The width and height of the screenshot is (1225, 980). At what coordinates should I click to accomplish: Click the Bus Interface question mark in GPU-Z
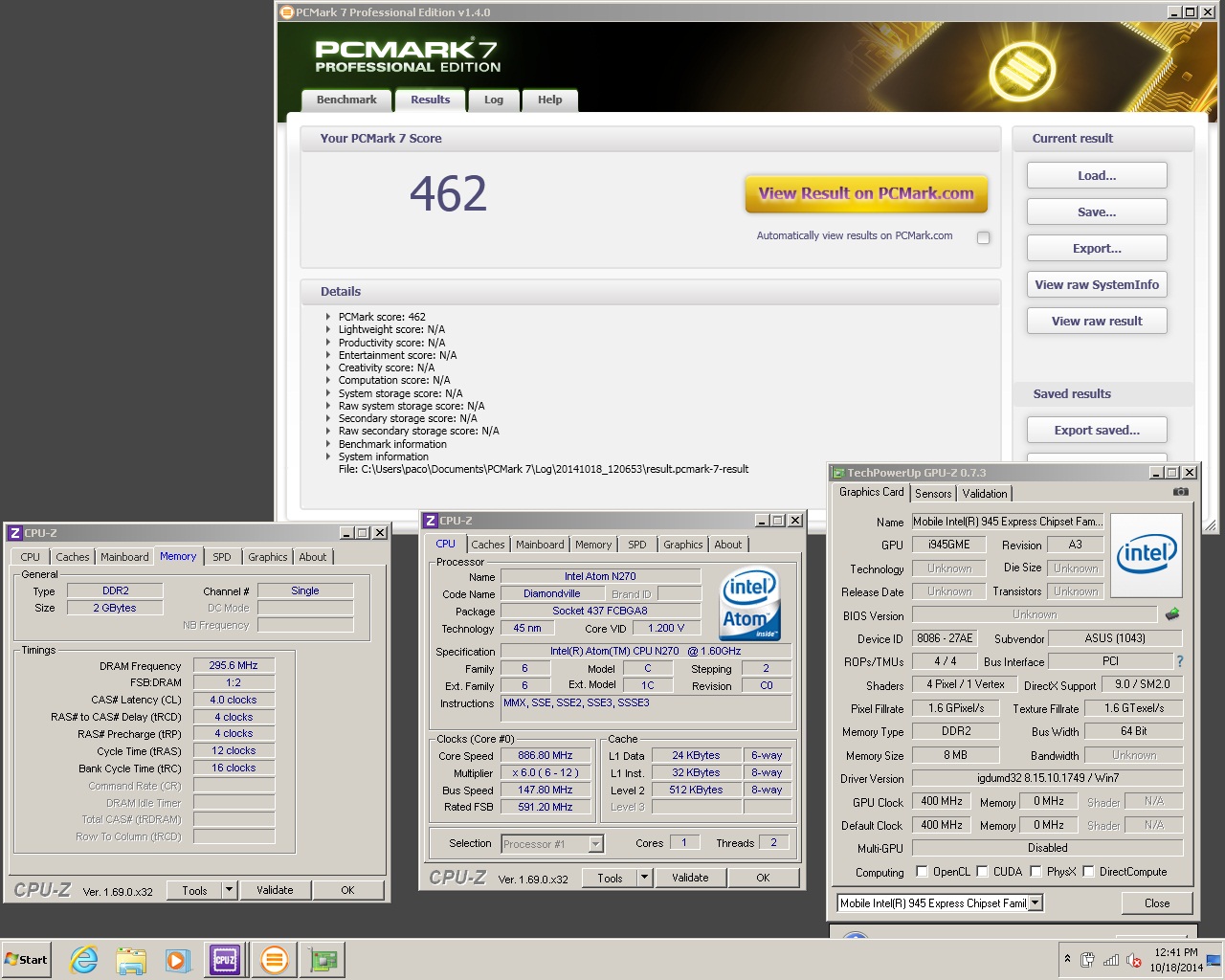click(1180, 661)
